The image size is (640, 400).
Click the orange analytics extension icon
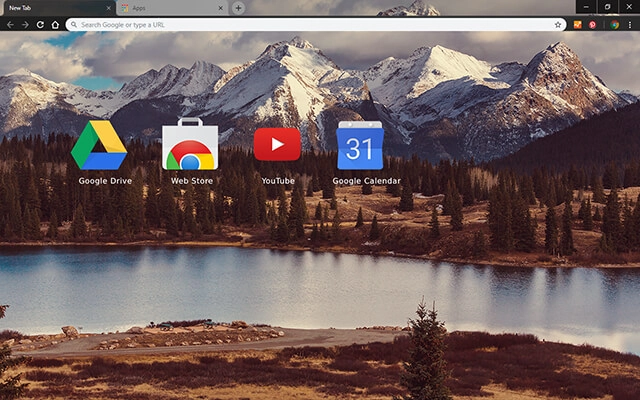(578, 25)
